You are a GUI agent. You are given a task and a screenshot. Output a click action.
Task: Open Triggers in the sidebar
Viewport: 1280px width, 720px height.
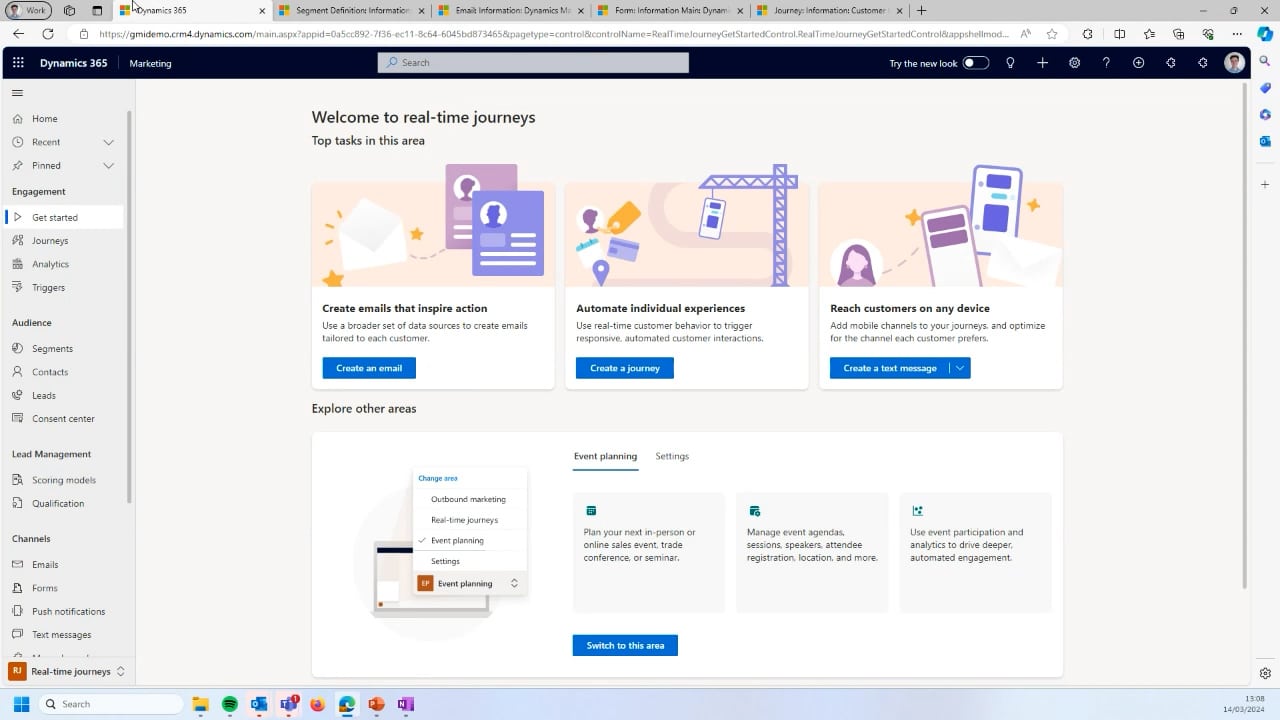coord(48,287)
